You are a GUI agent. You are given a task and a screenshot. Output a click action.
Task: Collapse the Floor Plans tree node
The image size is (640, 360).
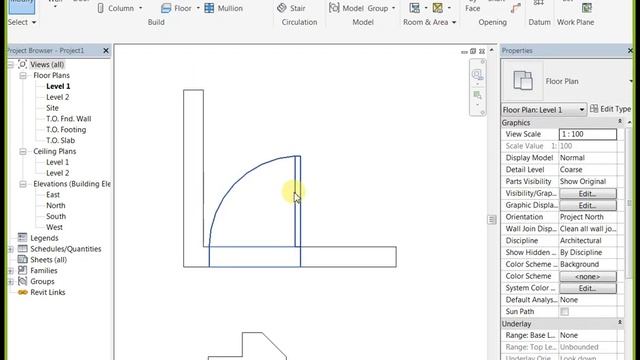[x=23, y=76]
